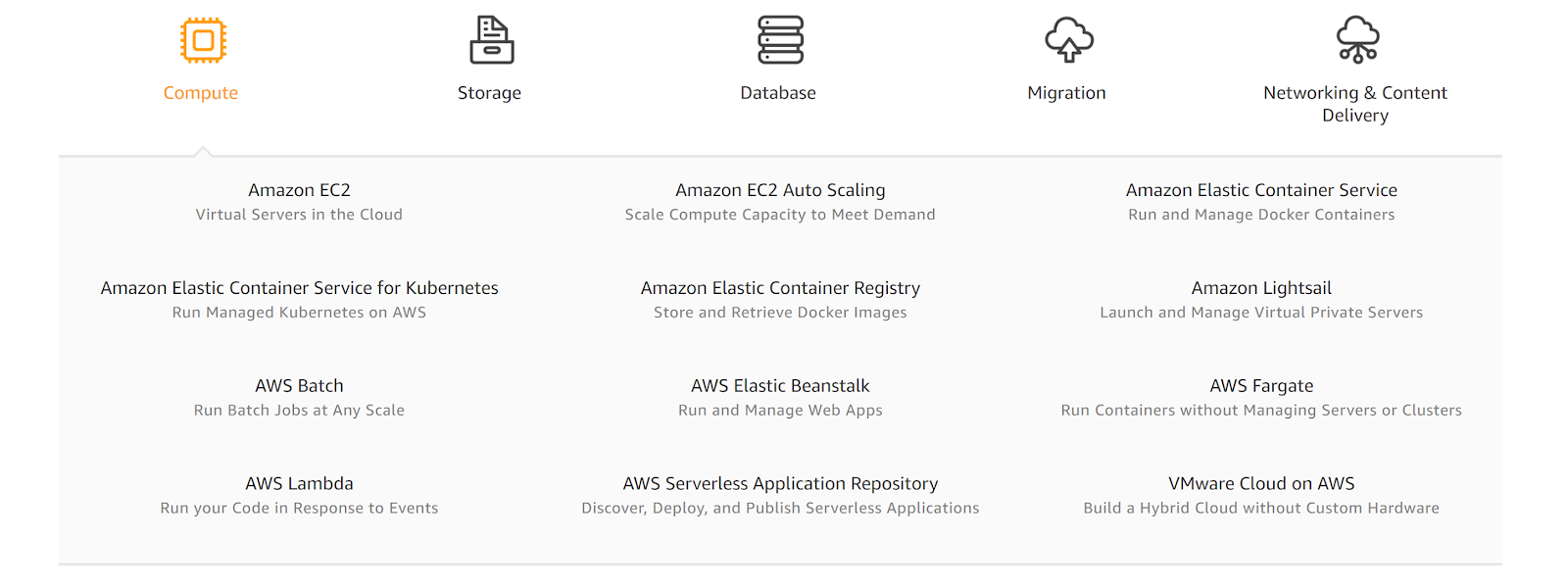Click the Migration cloud upload icon
This screenshot has width=1568, height=588.
click(1066, 39)
